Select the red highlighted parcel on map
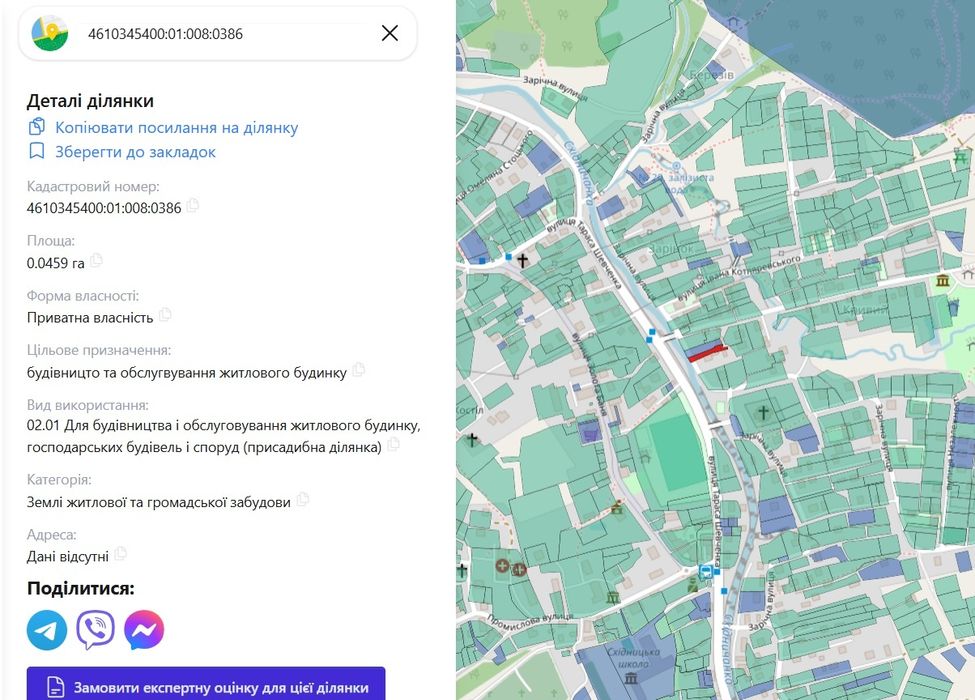The width and height of the screenshot is (975, 700). 707,351
